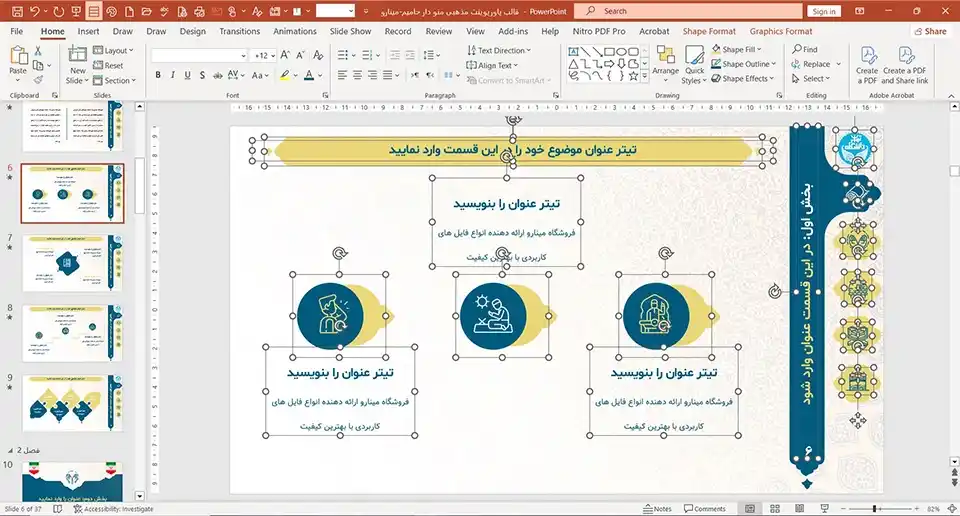
Task: Select slide 7 thumbnail
Action: pyautogui.click(x=73, y=263)
